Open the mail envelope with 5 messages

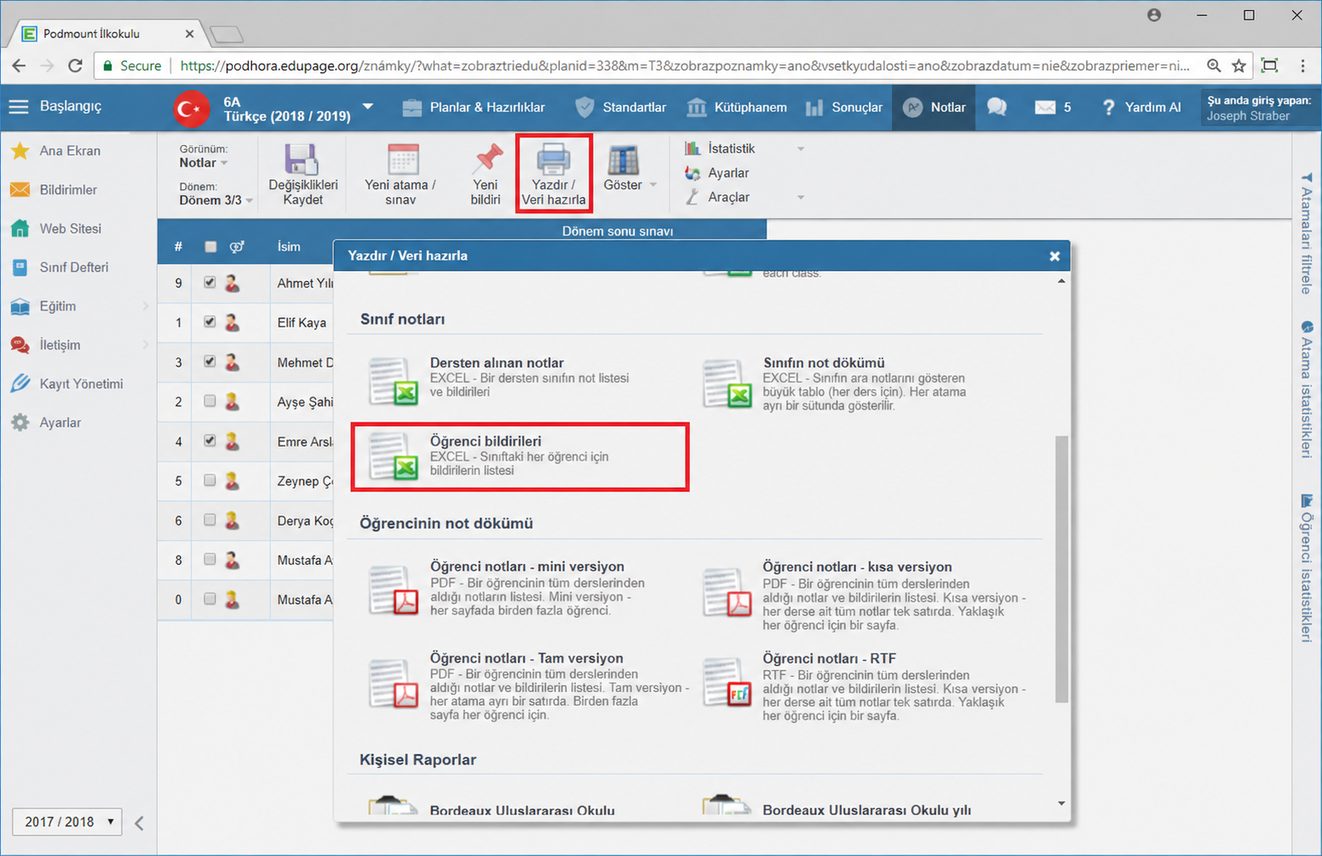coord(1053,107)
